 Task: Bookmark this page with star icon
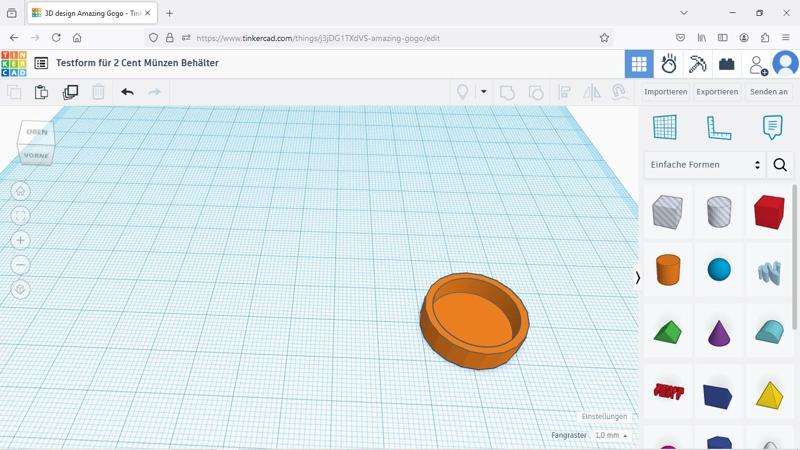click(x=604, y=38)
